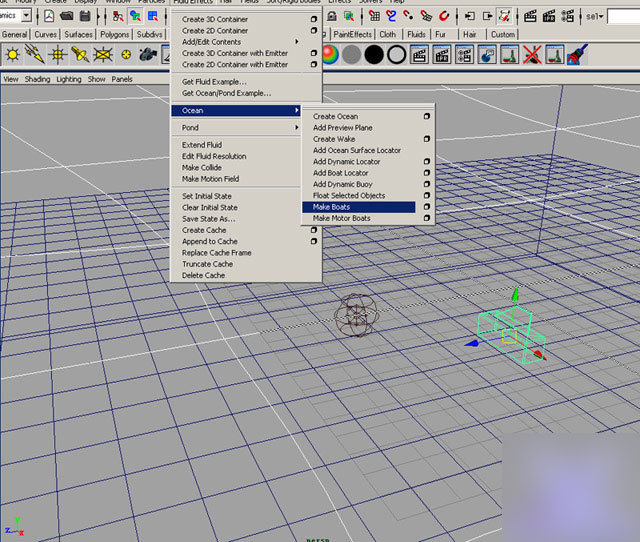The height and width of the screenshot is (542, 640).
Task: Enable snap to view planes icon
Action: (426, 16)
